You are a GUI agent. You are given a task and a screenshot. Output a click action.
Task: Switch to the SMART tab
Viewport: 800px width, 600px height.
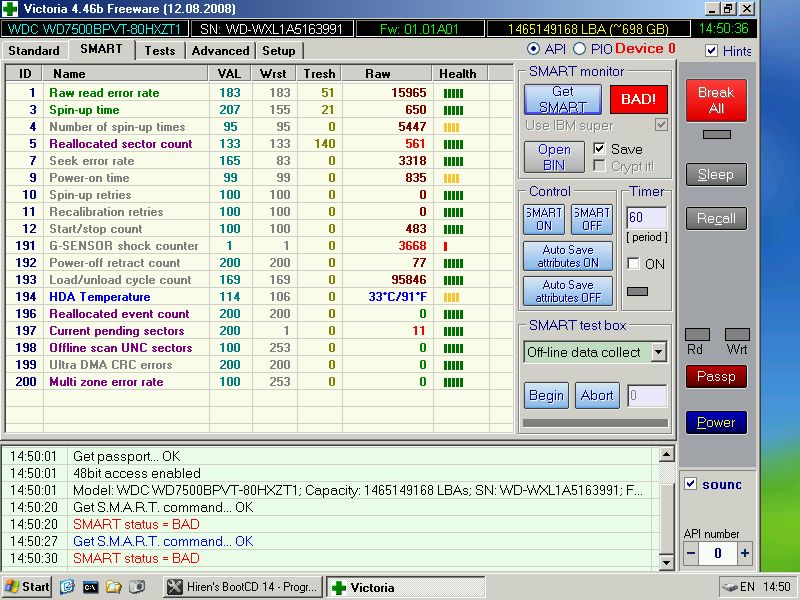(101, 49)
